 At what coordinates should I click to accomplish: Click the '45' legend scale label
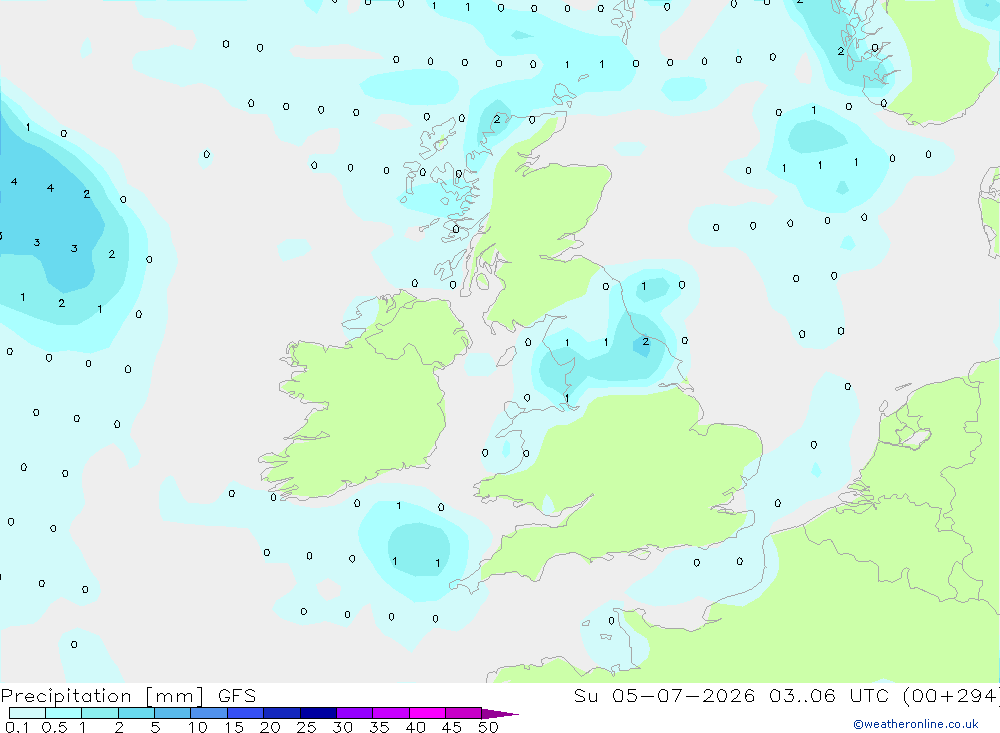pyautogui.click(x=452, y=727)
